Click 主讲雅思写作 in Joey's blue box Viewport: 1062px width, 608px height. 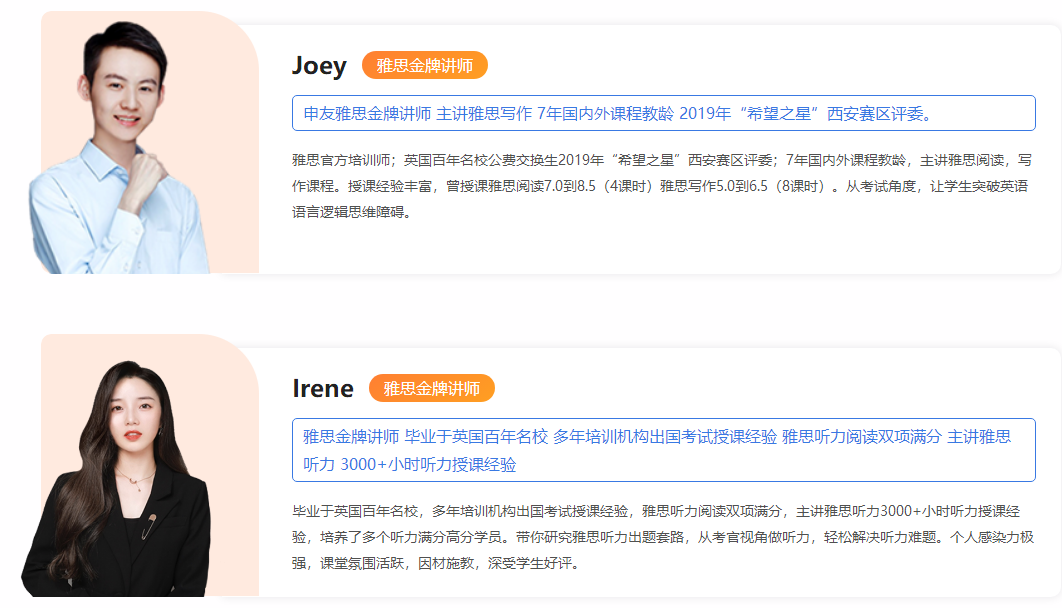(484, 113)
